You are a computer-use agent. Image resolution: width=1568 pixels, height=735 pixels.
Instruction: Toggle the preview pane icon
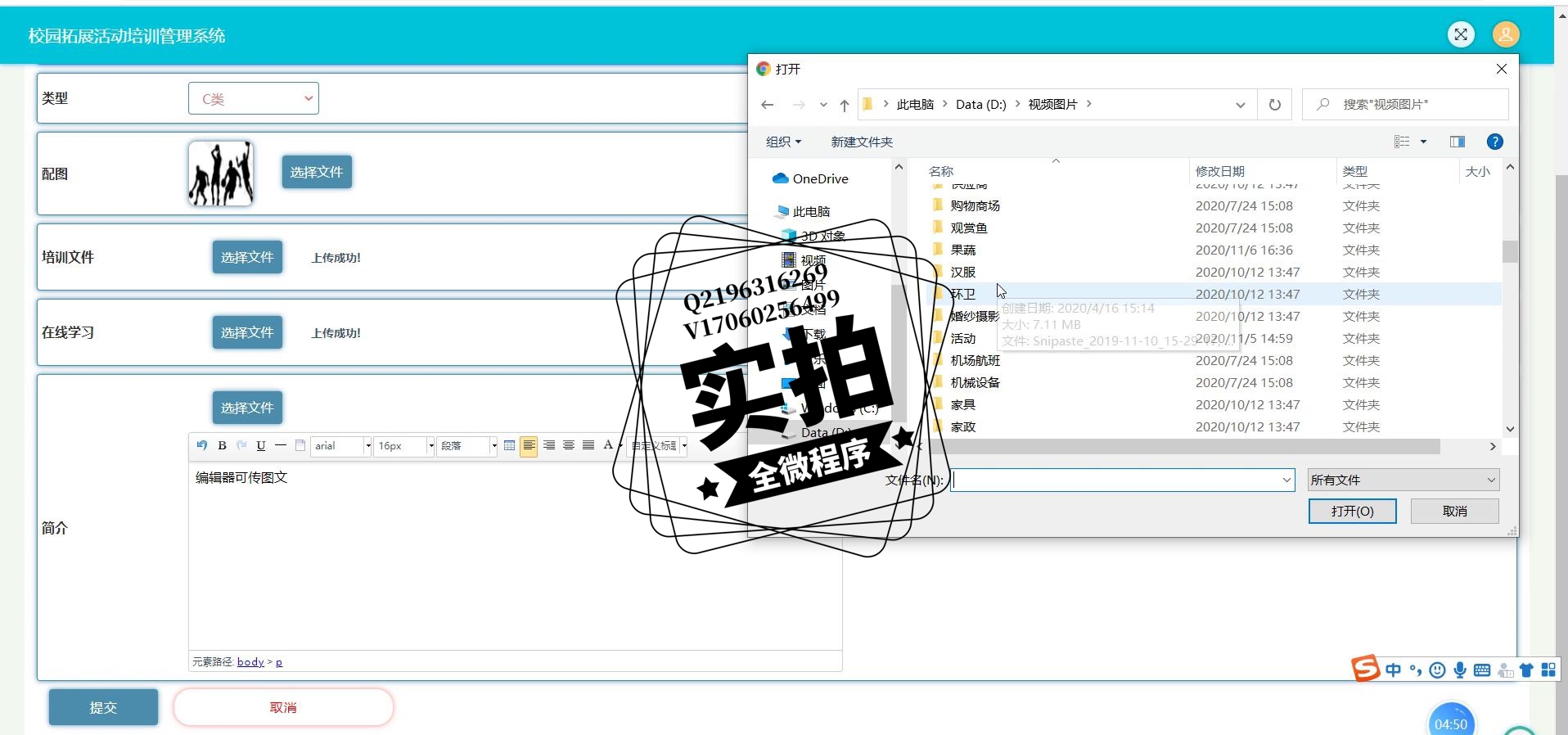tap(1458, 142)
